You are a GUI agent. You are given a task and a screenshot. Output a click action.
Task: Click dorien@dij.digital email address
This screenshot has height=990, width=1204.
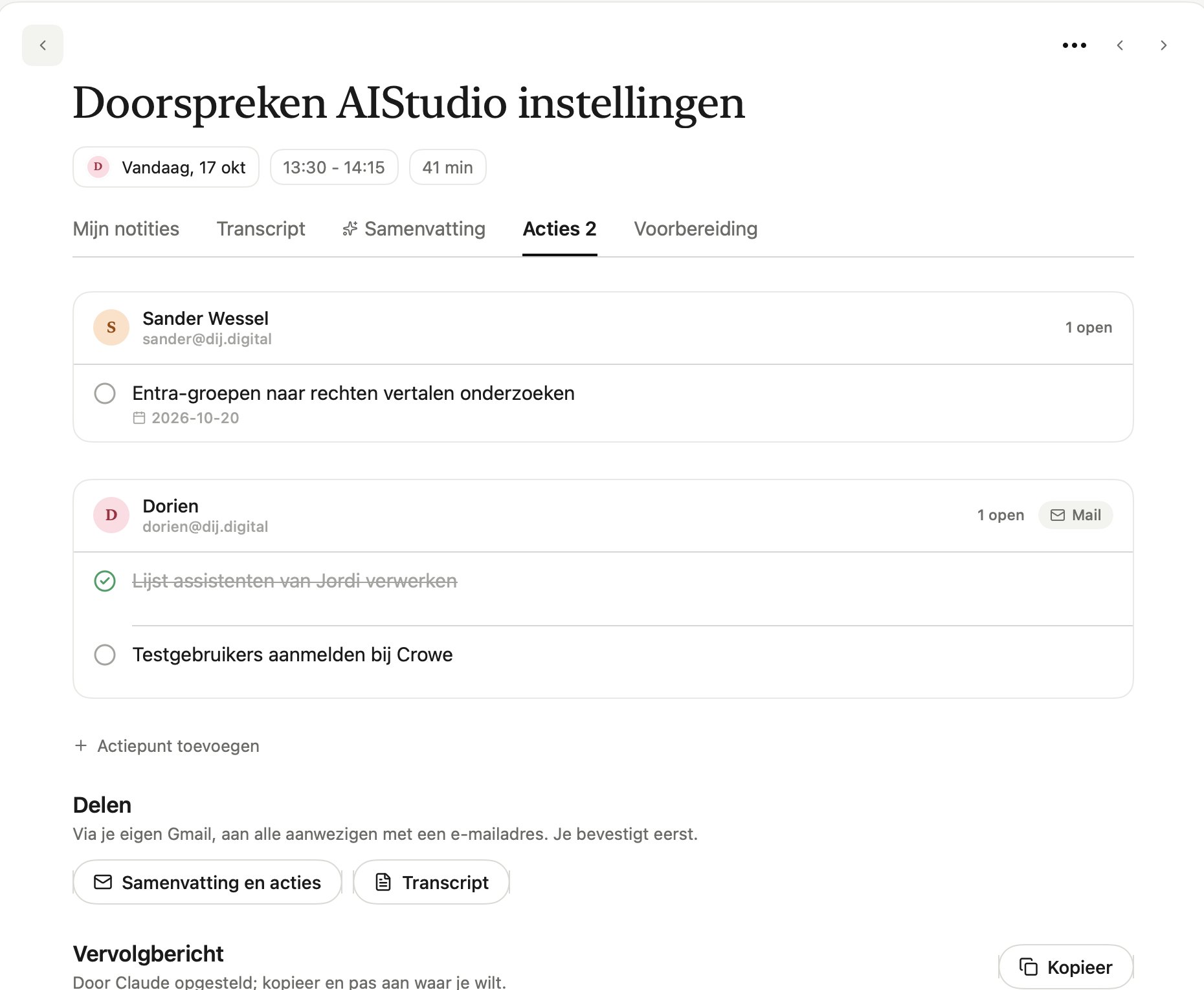coord(205,527)
